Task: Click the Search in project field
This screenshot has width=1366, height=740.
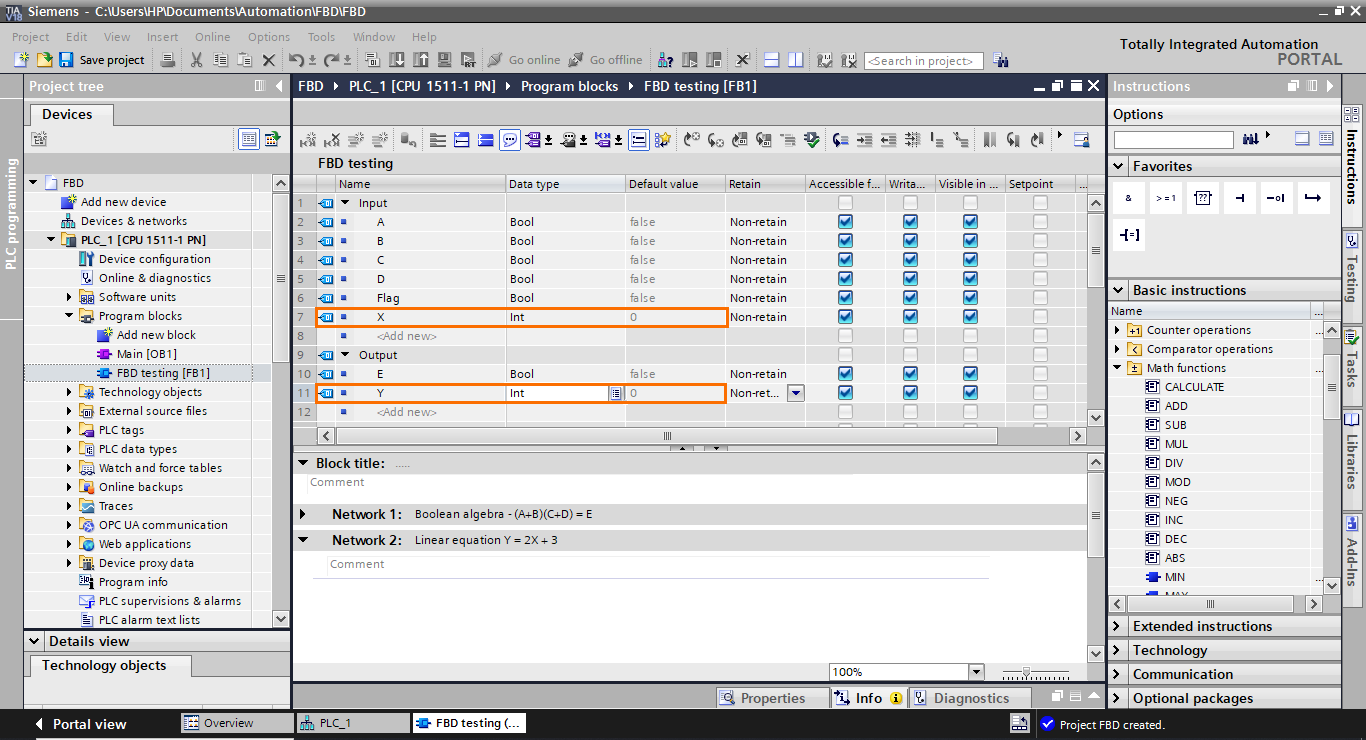Action: click(x=922, y=60)
